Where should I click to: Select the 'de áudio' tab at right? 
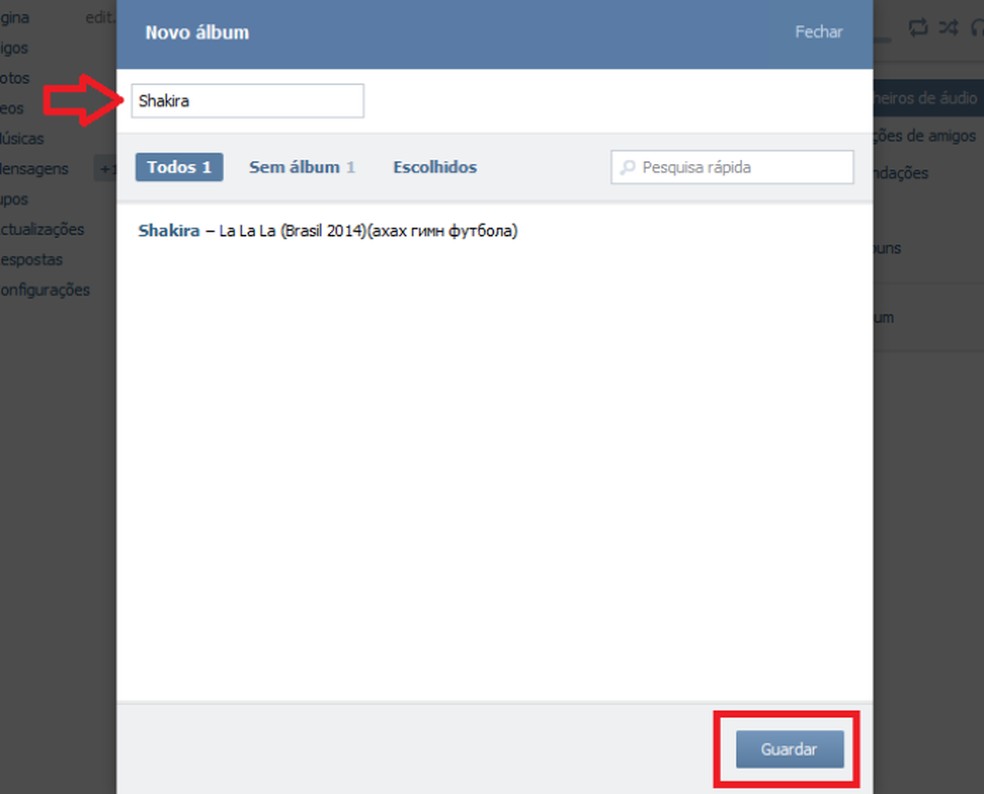(x=928, y=98)
